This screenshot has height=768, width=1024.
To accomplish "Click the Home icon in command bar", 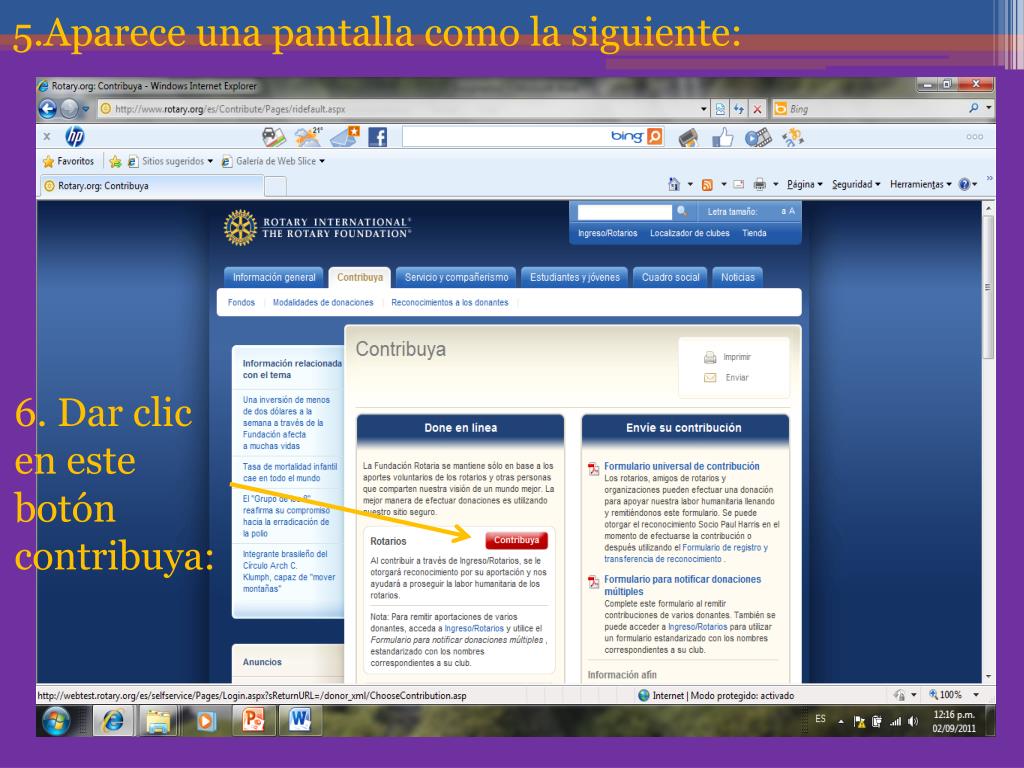I will tap(674, 184).
